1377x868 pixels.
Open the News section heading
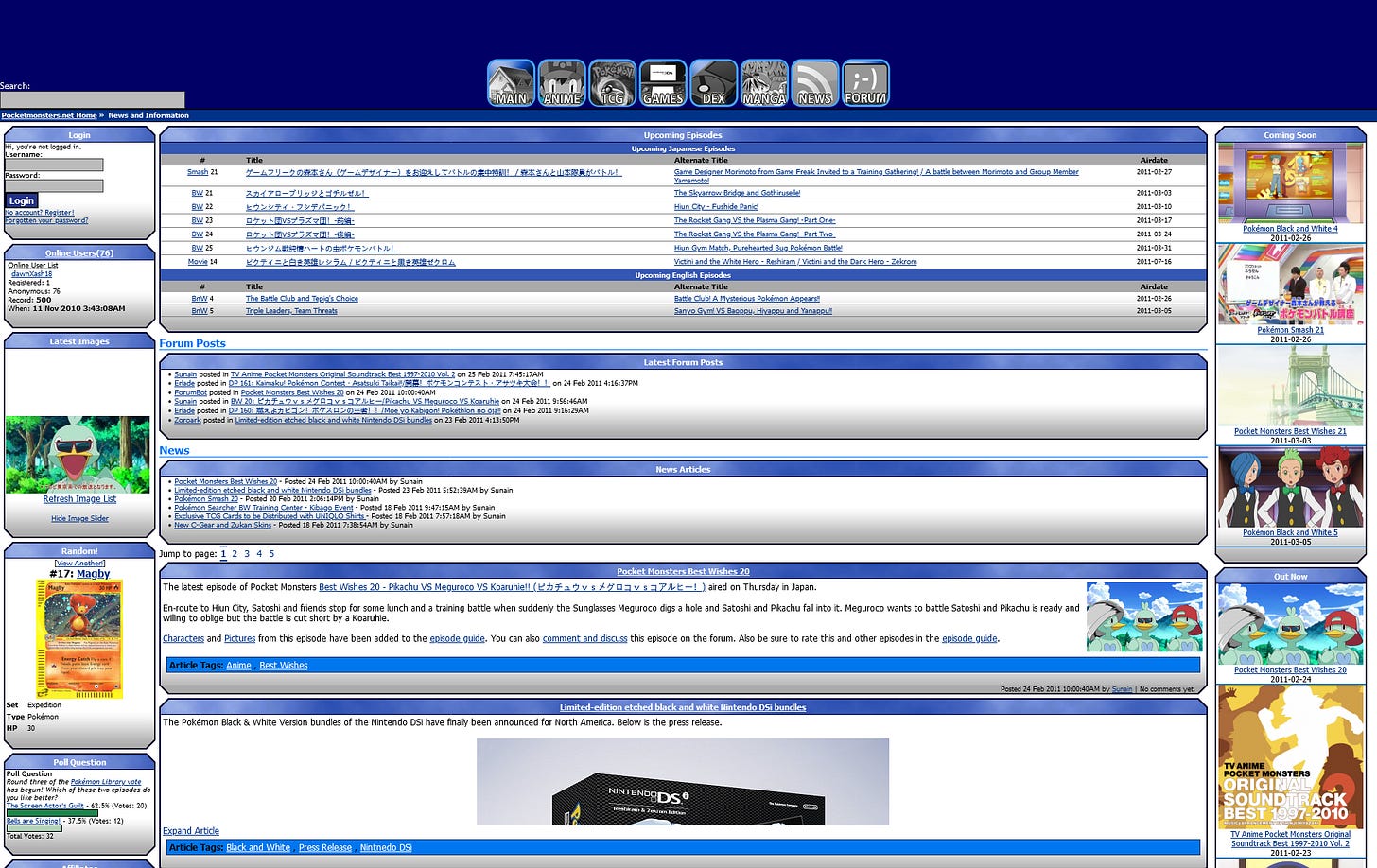[174, 450]
